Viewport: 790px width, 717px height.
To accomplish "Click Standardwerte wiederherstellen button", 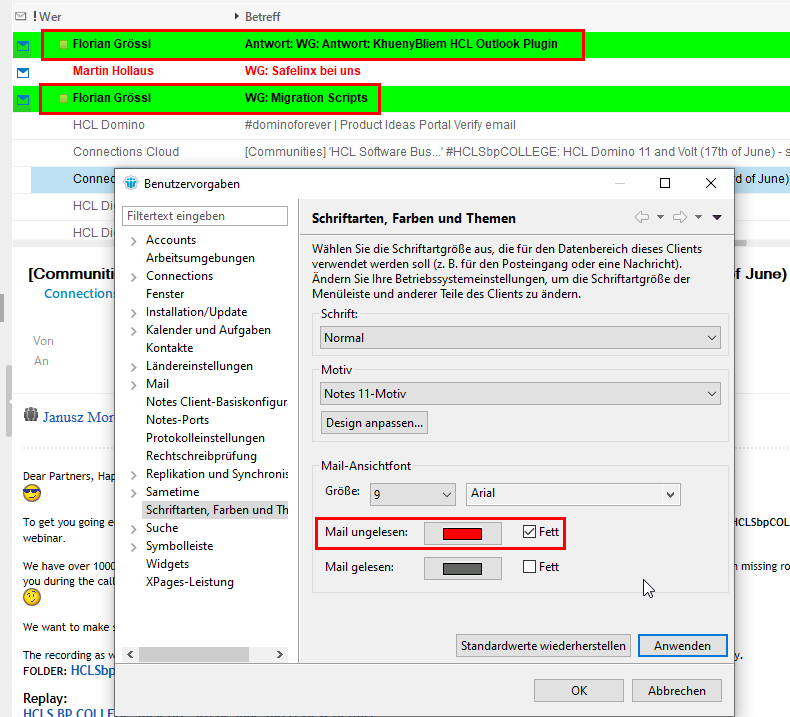I will click(x=543, y=646).
